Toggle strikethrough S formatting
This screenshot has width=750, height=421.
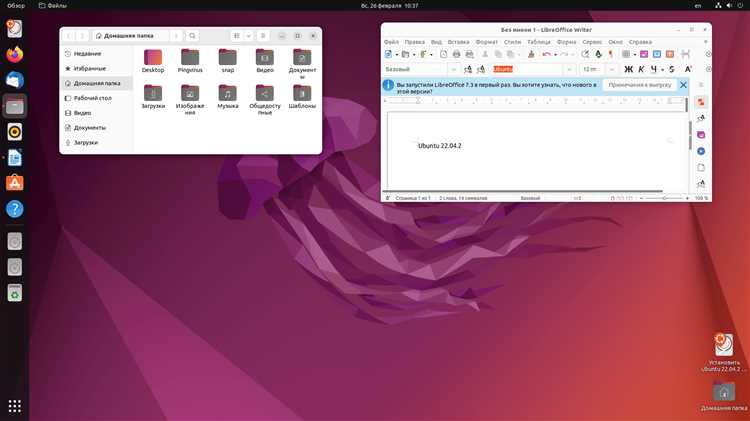pos(672,69)
